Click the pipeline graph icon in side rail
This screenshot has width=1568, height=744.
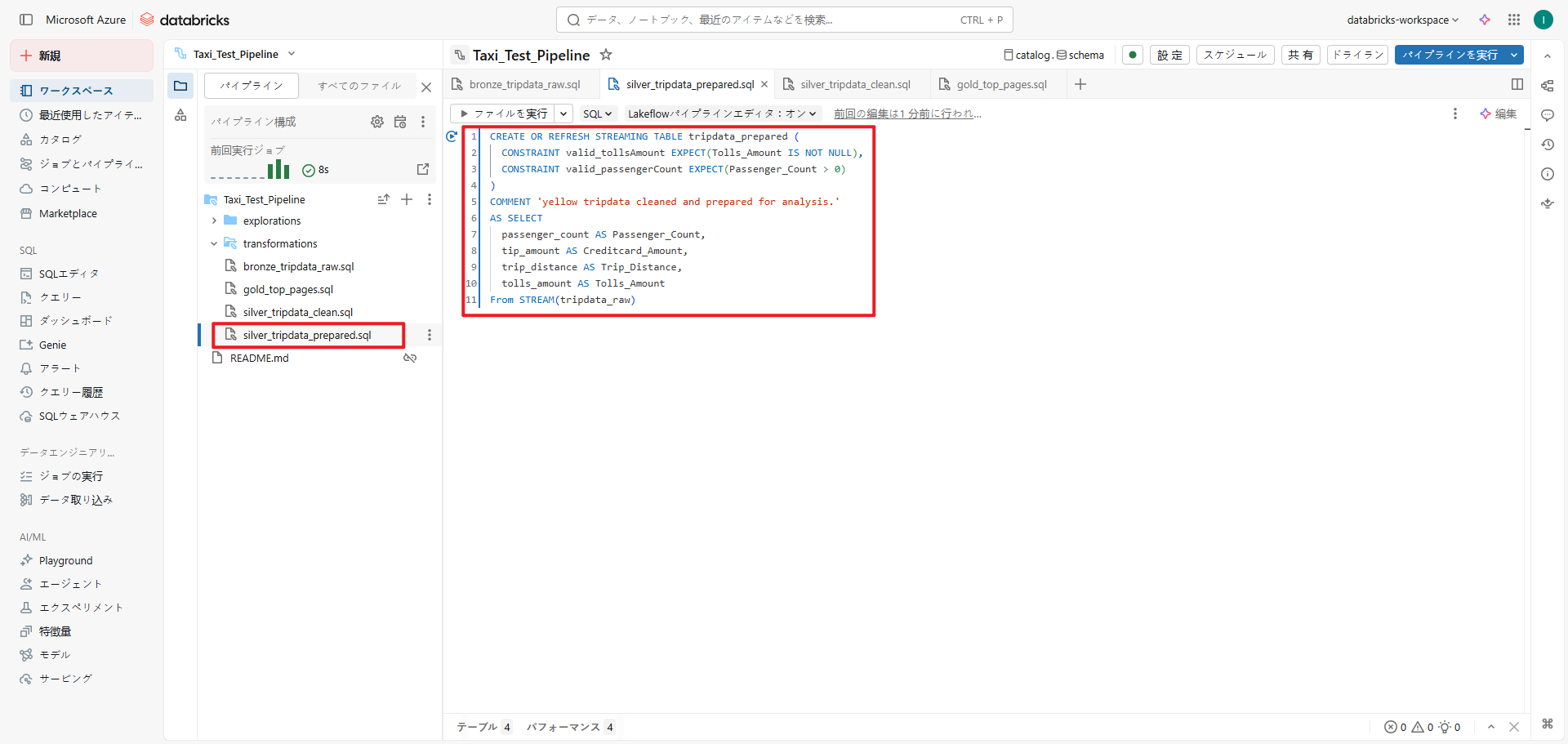(x=180, y=115)
